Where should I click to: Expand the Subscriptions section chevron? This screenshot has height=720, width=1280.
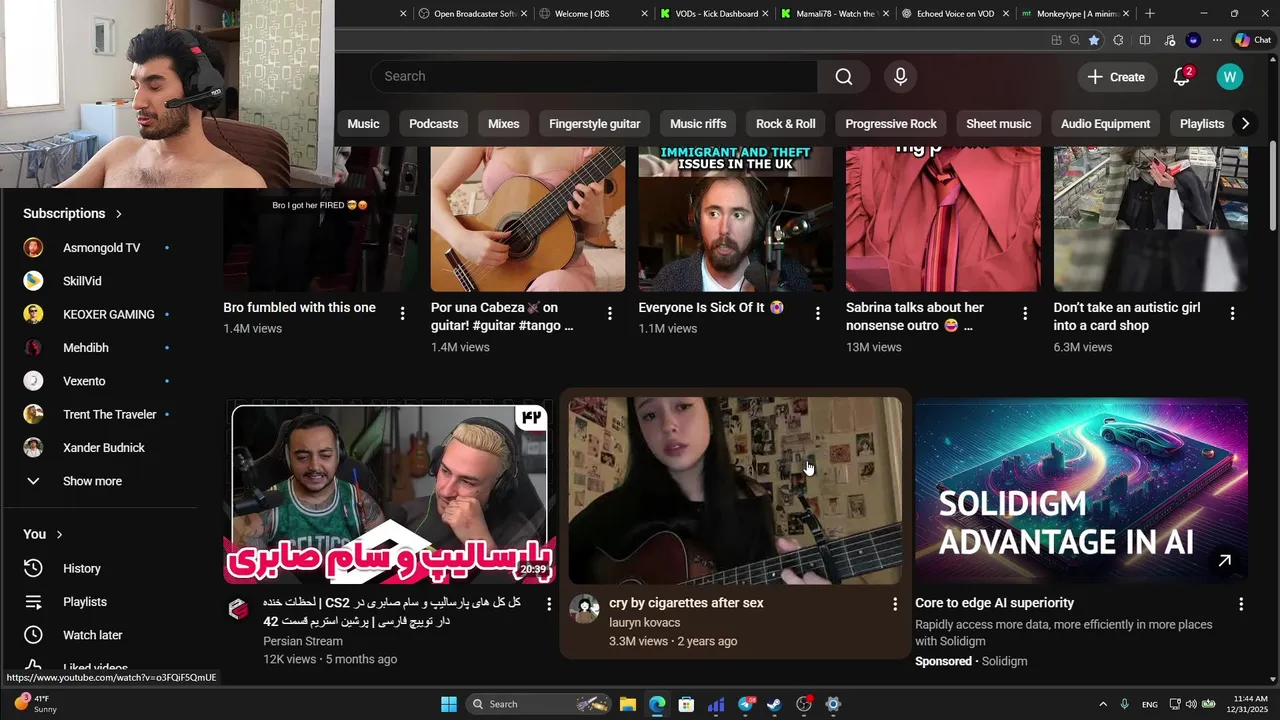coord(118,214)
